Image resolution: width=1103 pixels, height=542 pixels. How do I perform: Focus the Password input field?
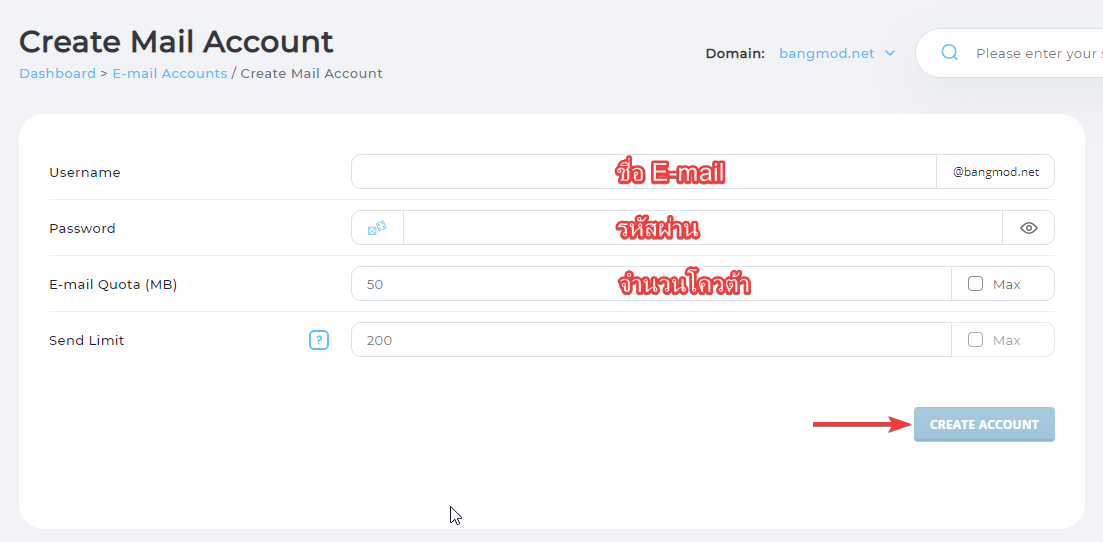(703, 227)
